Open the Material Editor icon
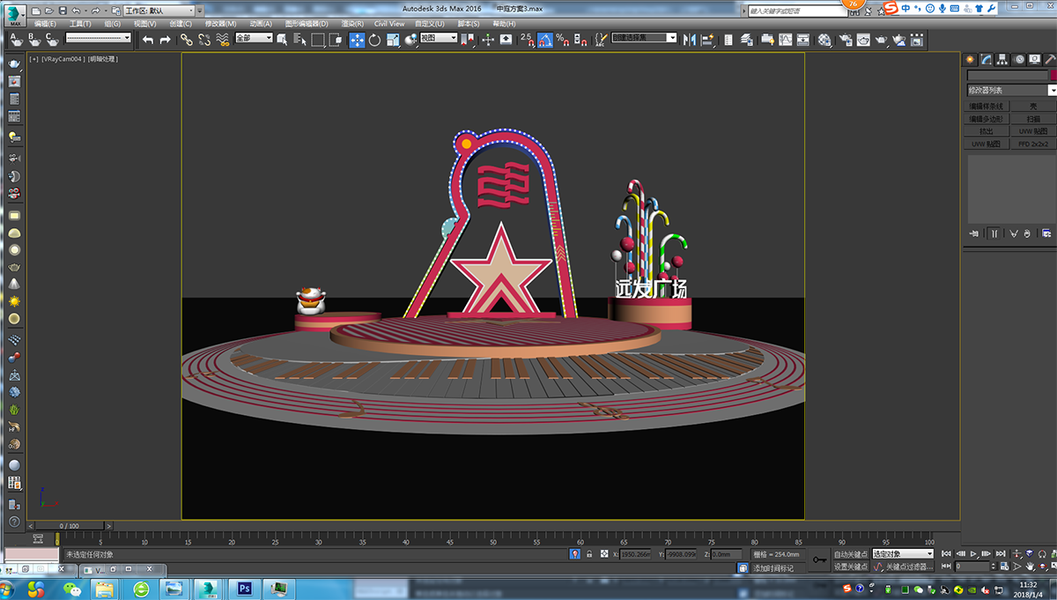This screenshot has width=1057, height=600. 824,40
